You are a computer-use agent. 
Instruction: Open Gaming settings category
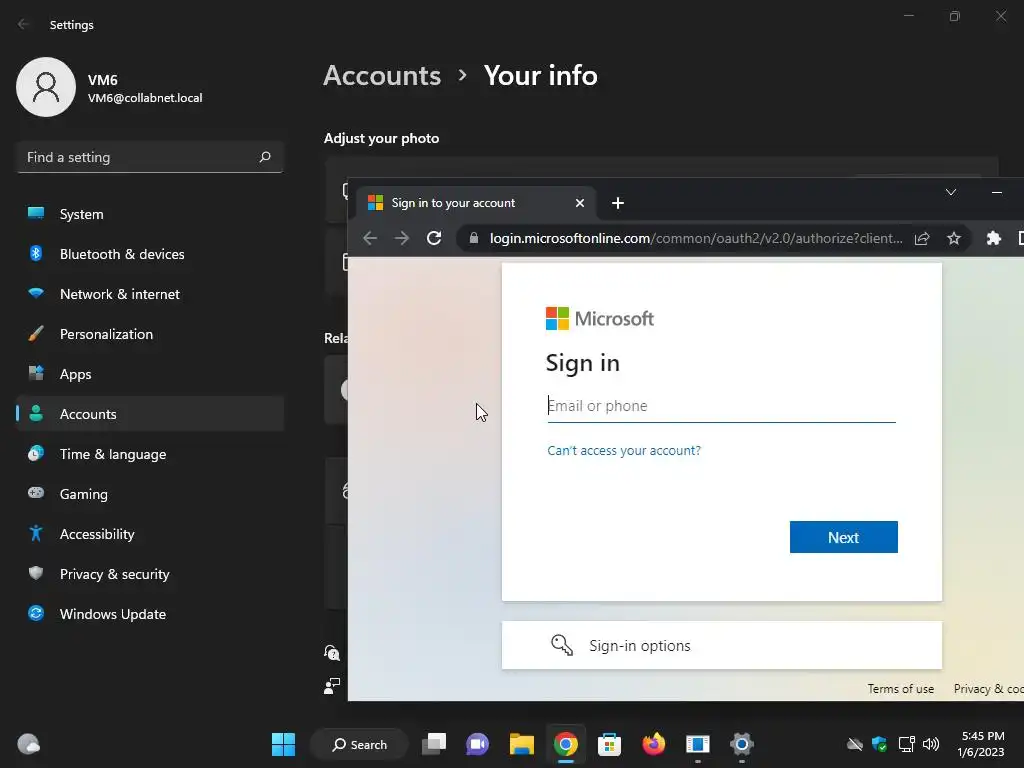click(150, 494)
